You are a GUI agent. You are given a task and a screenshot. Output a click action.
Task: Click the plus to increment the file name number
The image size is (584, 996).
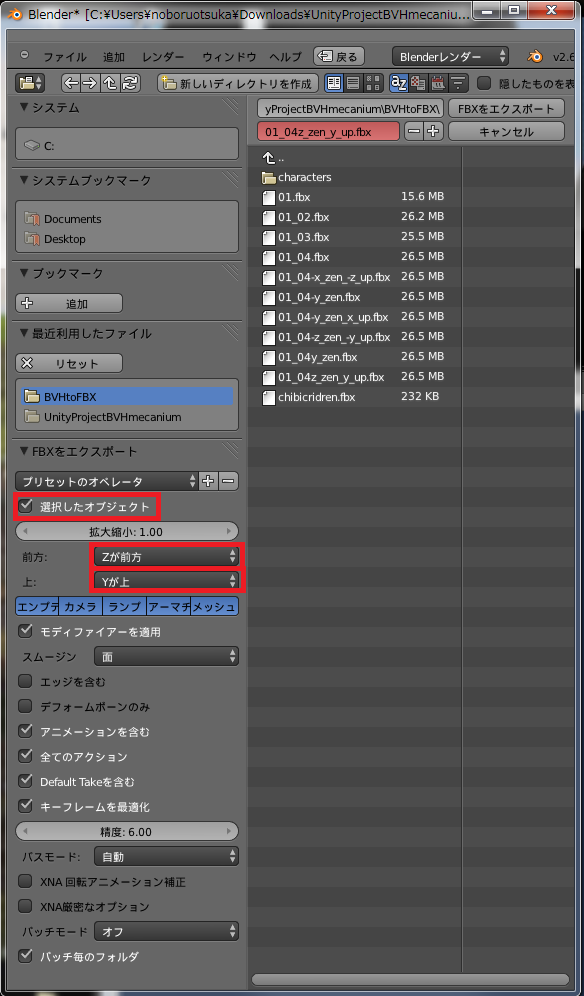pyautogui.click(x=433, y=131)
